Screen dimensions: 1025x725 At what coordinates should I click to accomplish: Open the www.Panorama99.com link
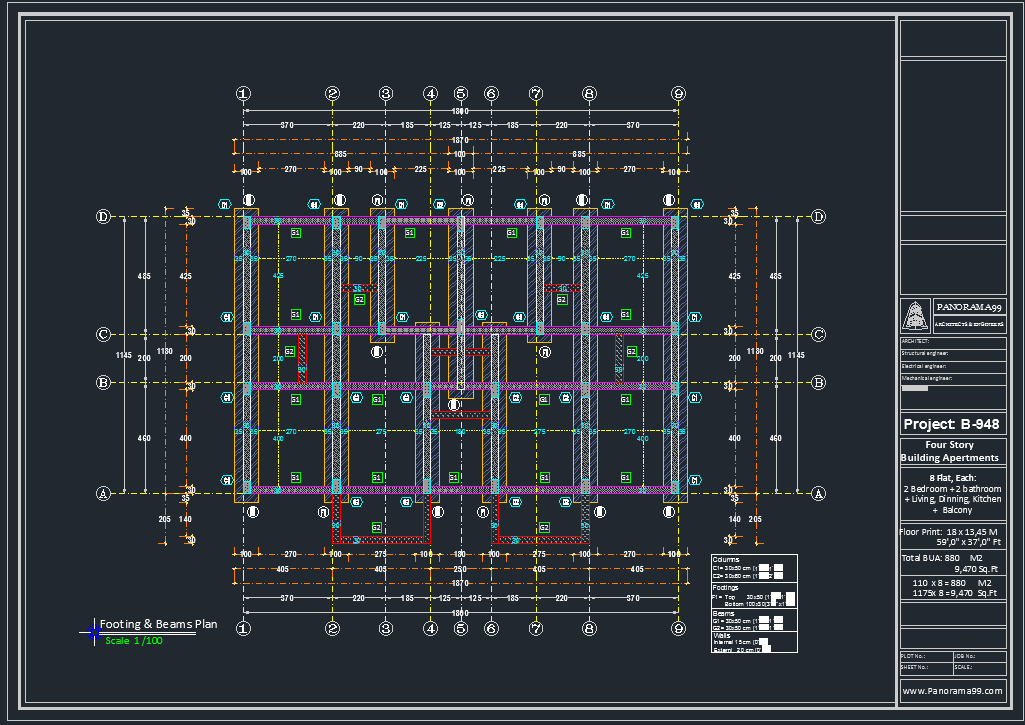pos(952,691)
